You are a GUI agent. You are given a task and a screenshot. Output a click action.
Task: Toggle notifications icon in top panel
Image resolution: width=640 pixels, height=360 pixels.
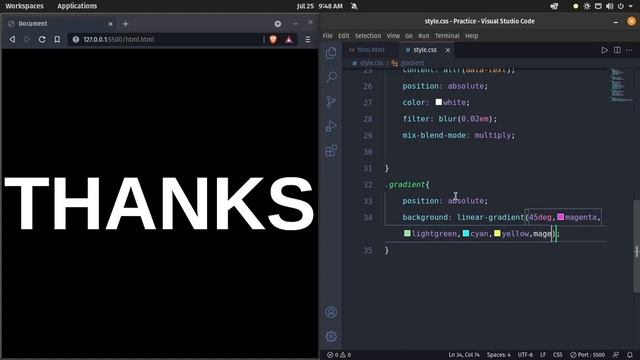(354, 6)
